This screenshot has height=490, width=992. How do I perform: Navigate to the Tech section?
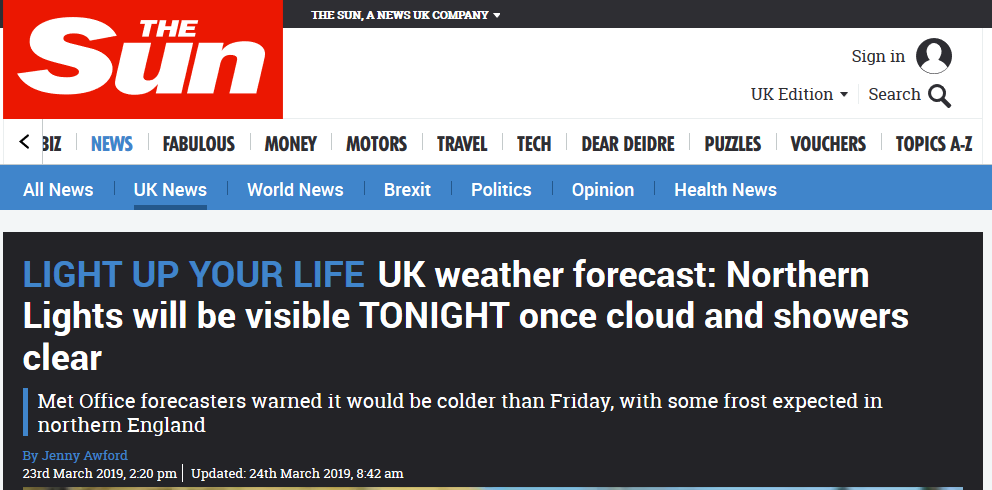pyautogui.click(x=534, y=144)
